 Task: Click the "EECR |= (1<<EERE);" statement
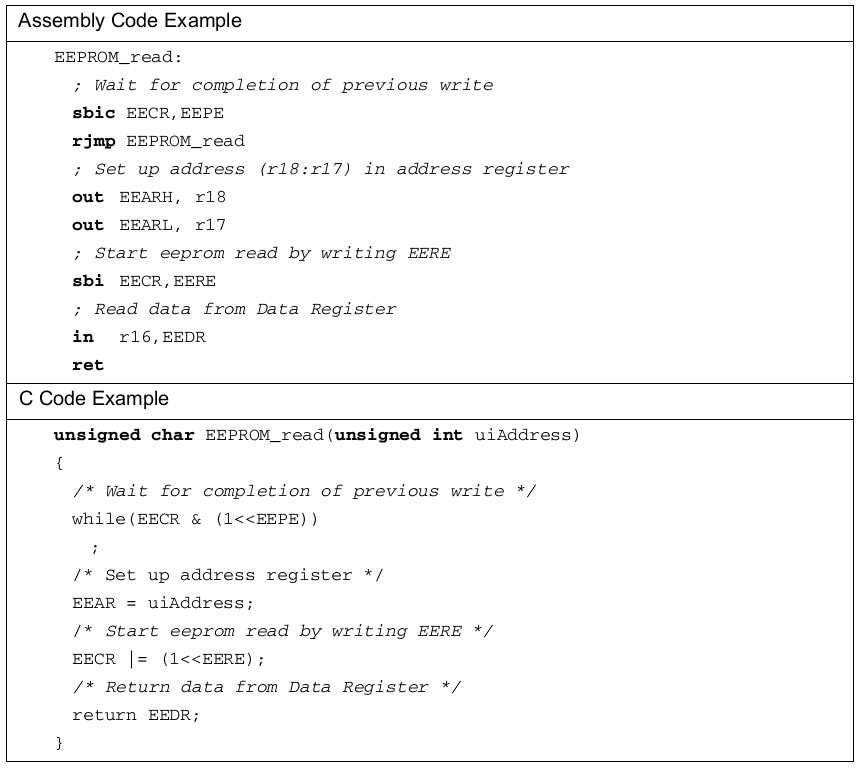tap(169, 659)
